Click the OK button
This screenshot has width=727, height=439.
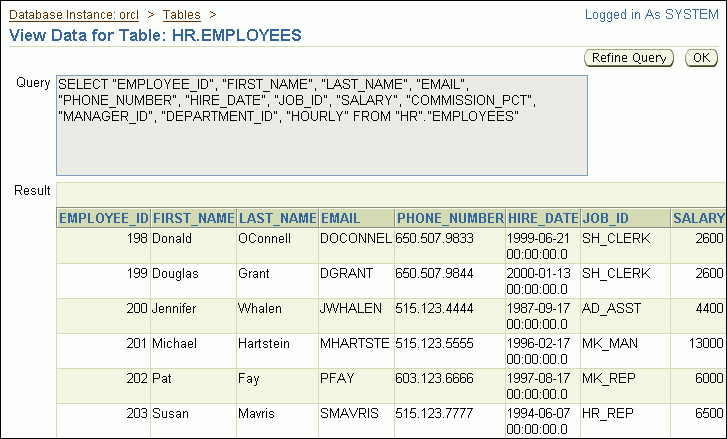pos(701,58)
